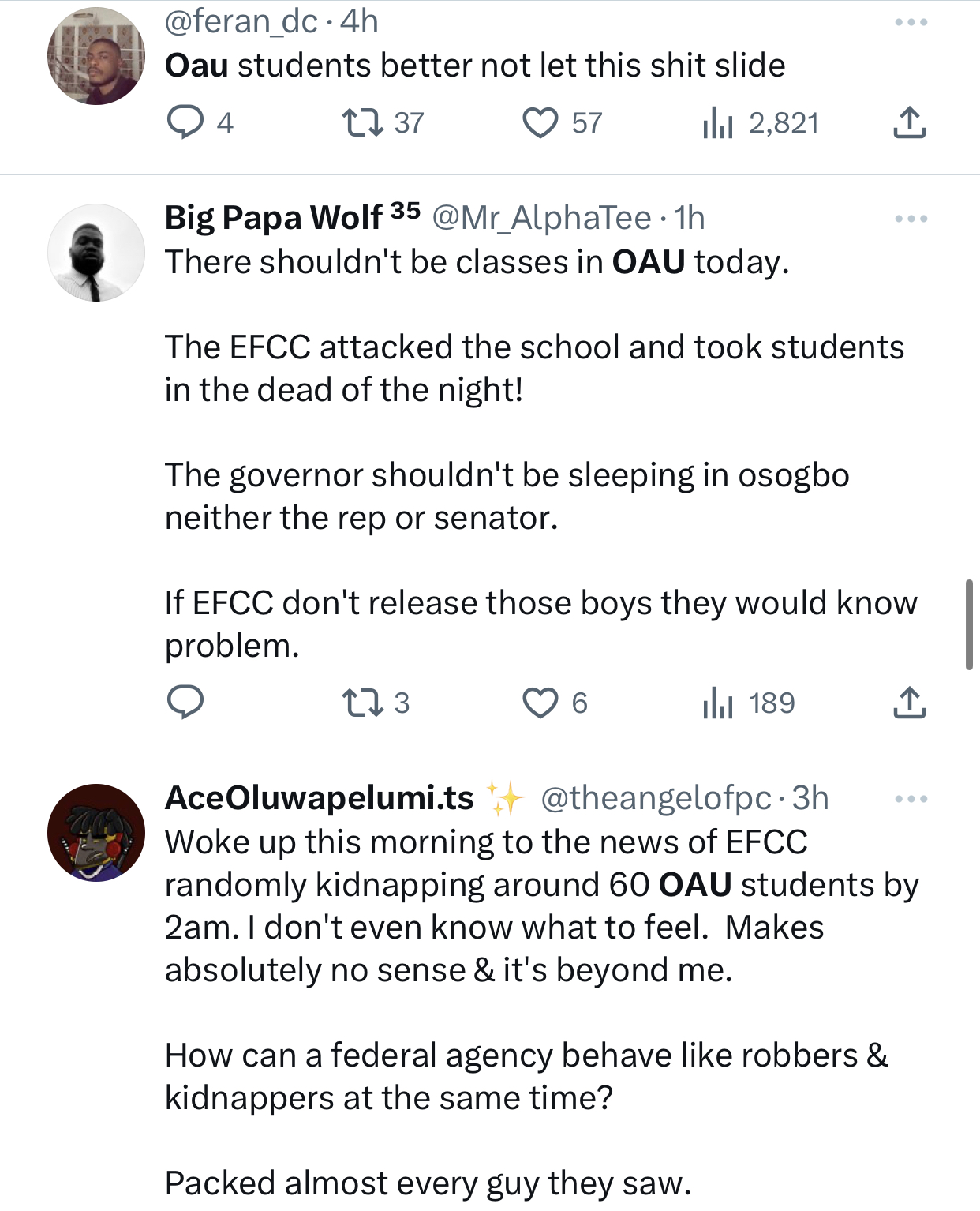This screenshot has height=1211, width=980.
Task: Reply to Big Papa Wolf's tweet
Action: tap(185, 703)
